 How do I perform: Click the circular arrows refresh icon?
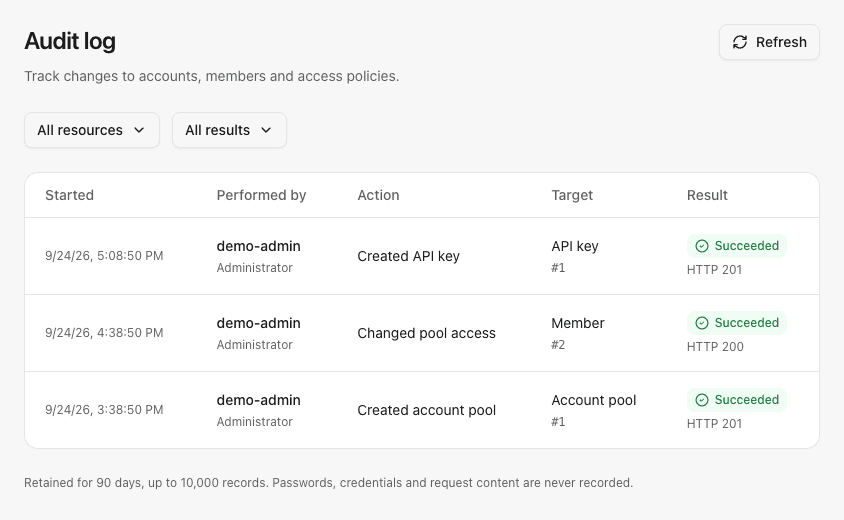(740, 42)
